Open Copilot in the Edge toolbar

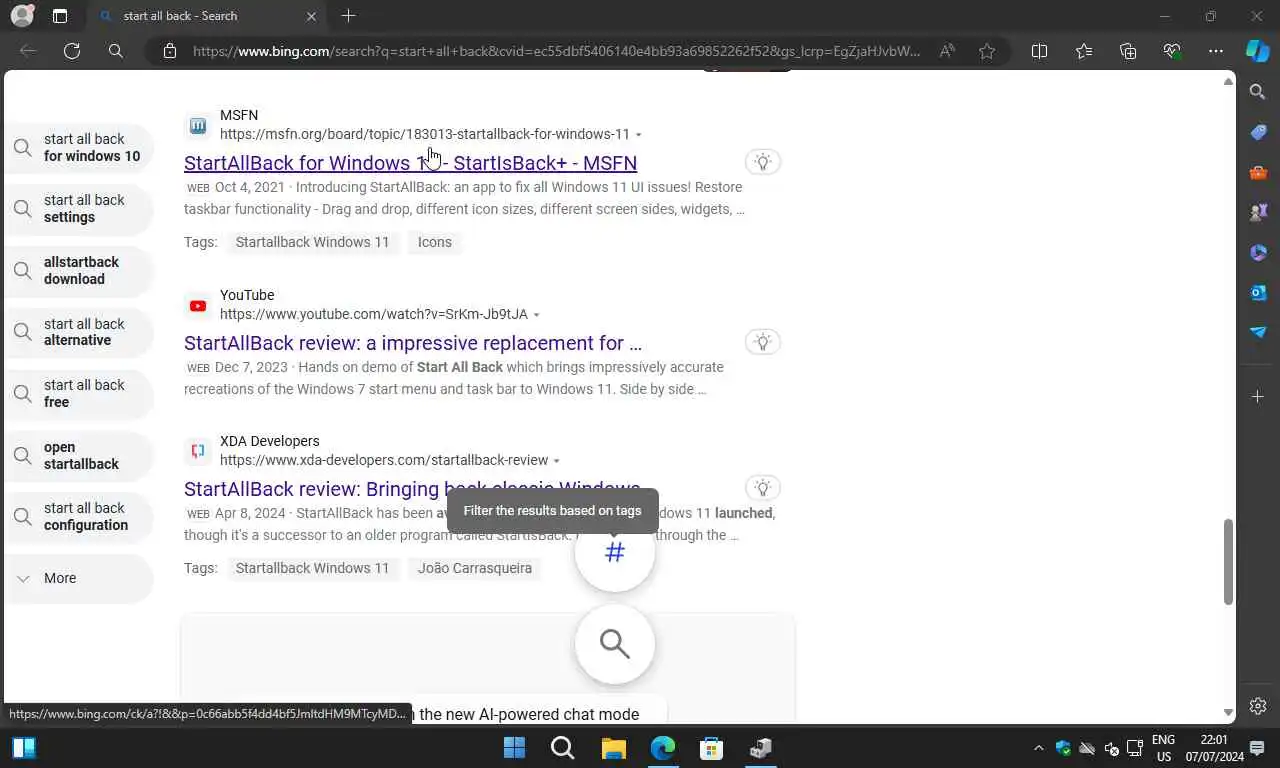[1258, 51]
